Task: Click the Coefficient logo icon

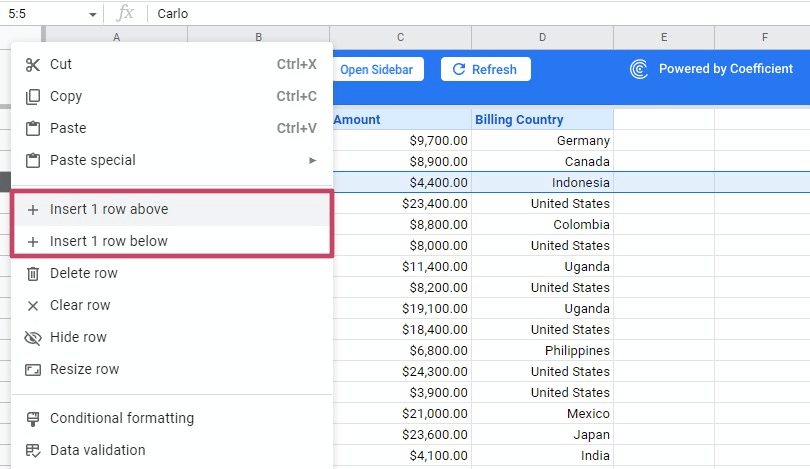Action: click(639, 69)
